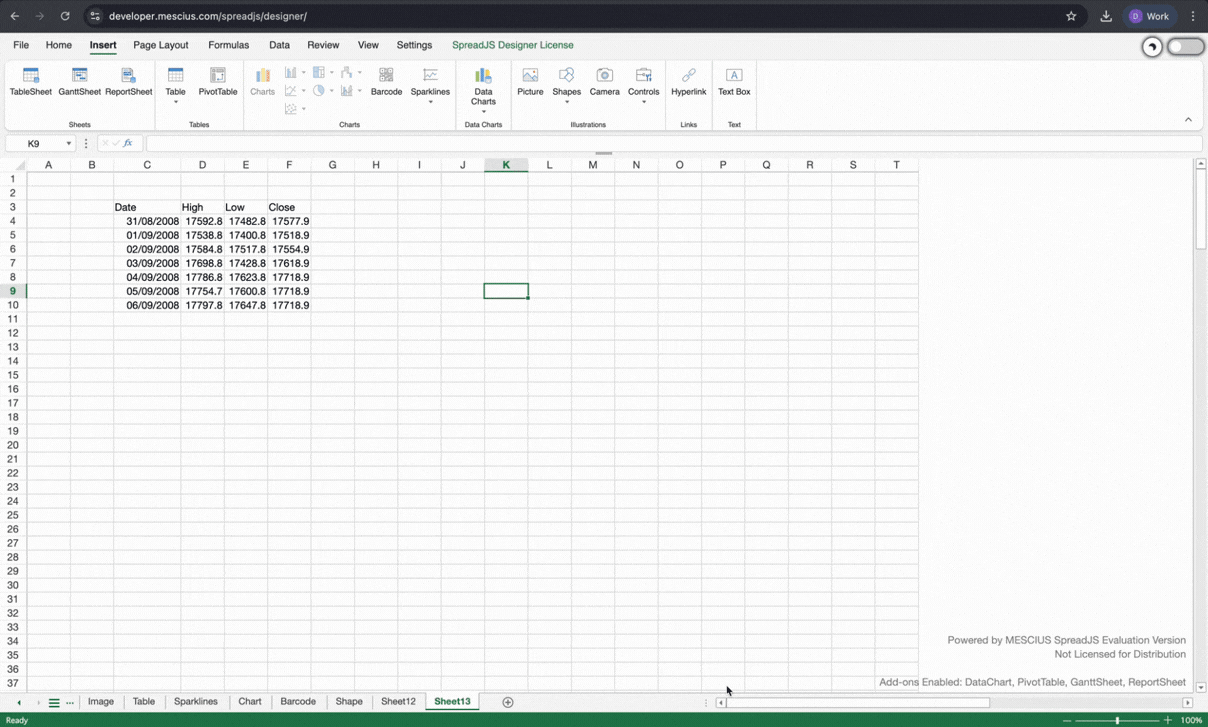This screenshot has width=1208, height=727.
Task: Open the Page Layout ribbon tab
Action: coord(160,45)
